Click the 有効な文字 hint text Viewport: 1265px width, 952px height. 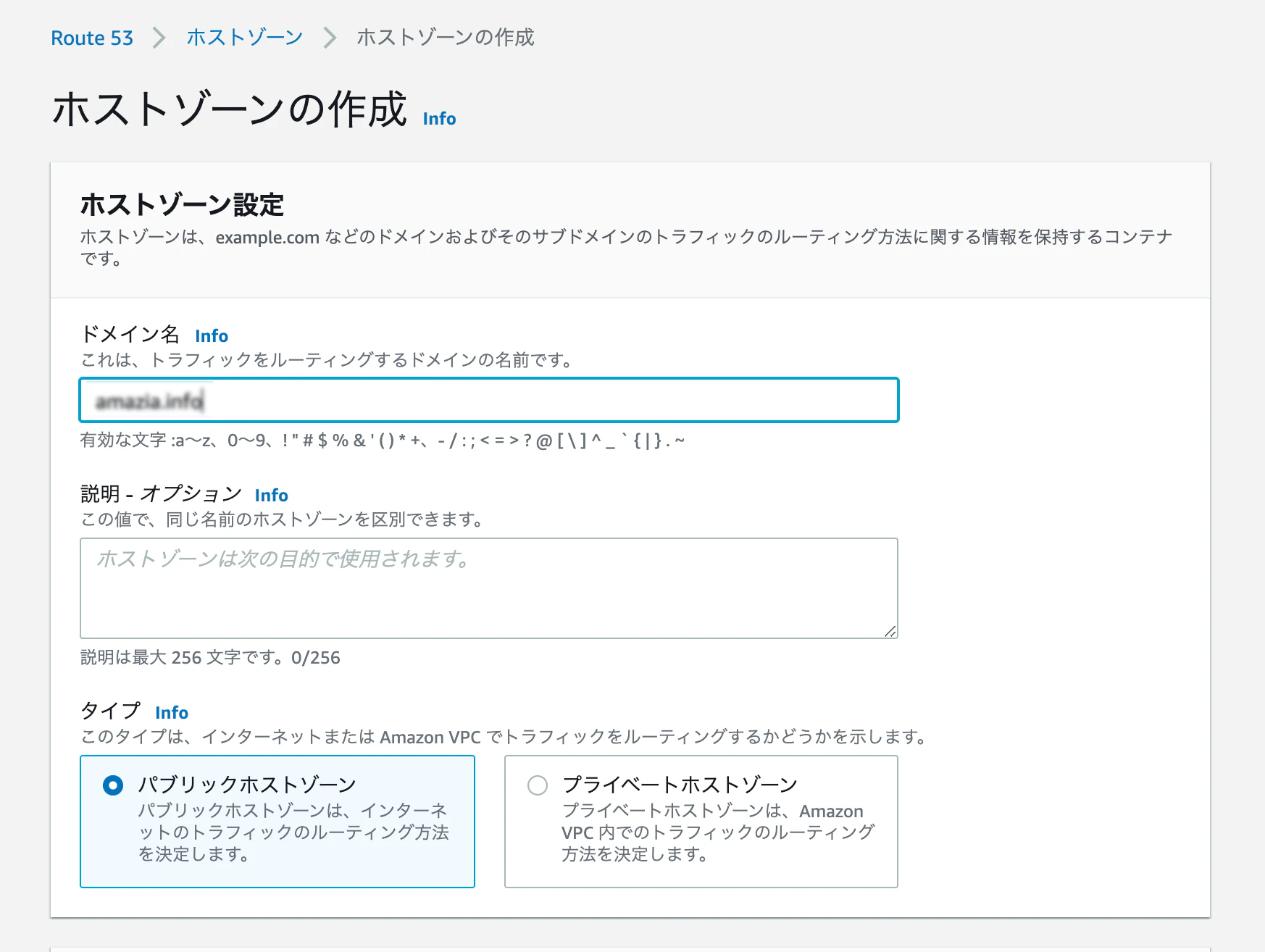[x=383, y=440]
